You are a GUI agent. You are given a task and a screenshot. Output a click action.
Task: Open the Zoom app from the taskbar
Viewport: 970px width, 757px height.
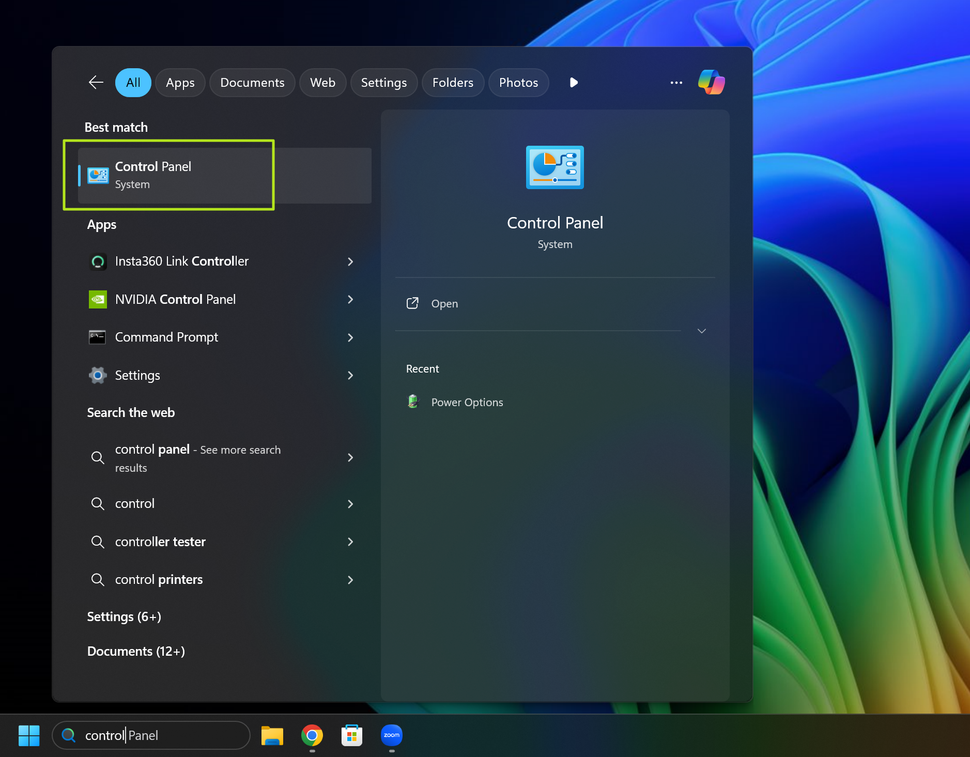[391, 735]
